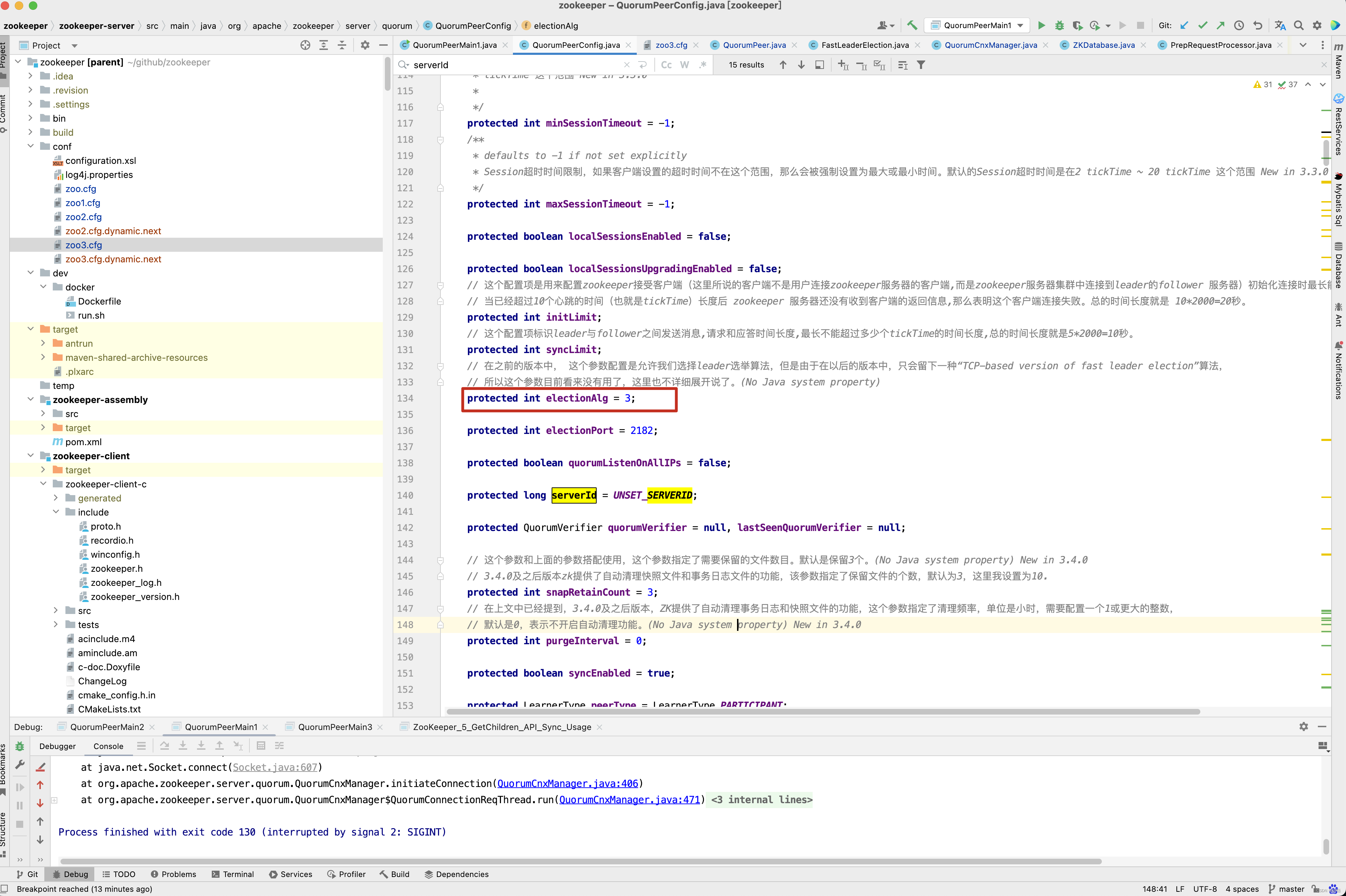1346x896 pixels.
Task: Commit changes with the Git checkmark
Action: pyautogui.click(x=1202, y=25)
